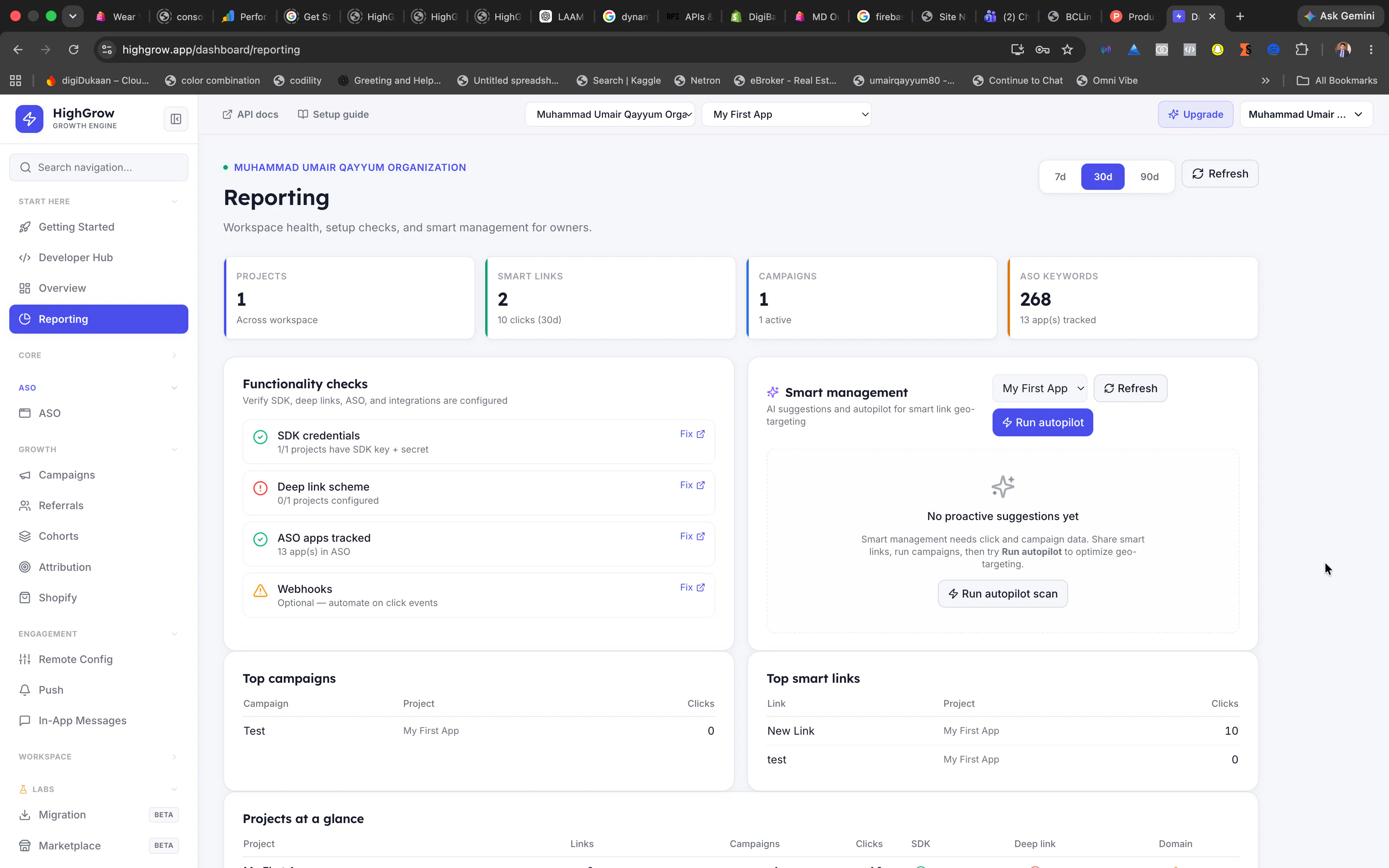Collapse the LABS section
This screenshot has width=1389, height=868.
tap(99, 789)
